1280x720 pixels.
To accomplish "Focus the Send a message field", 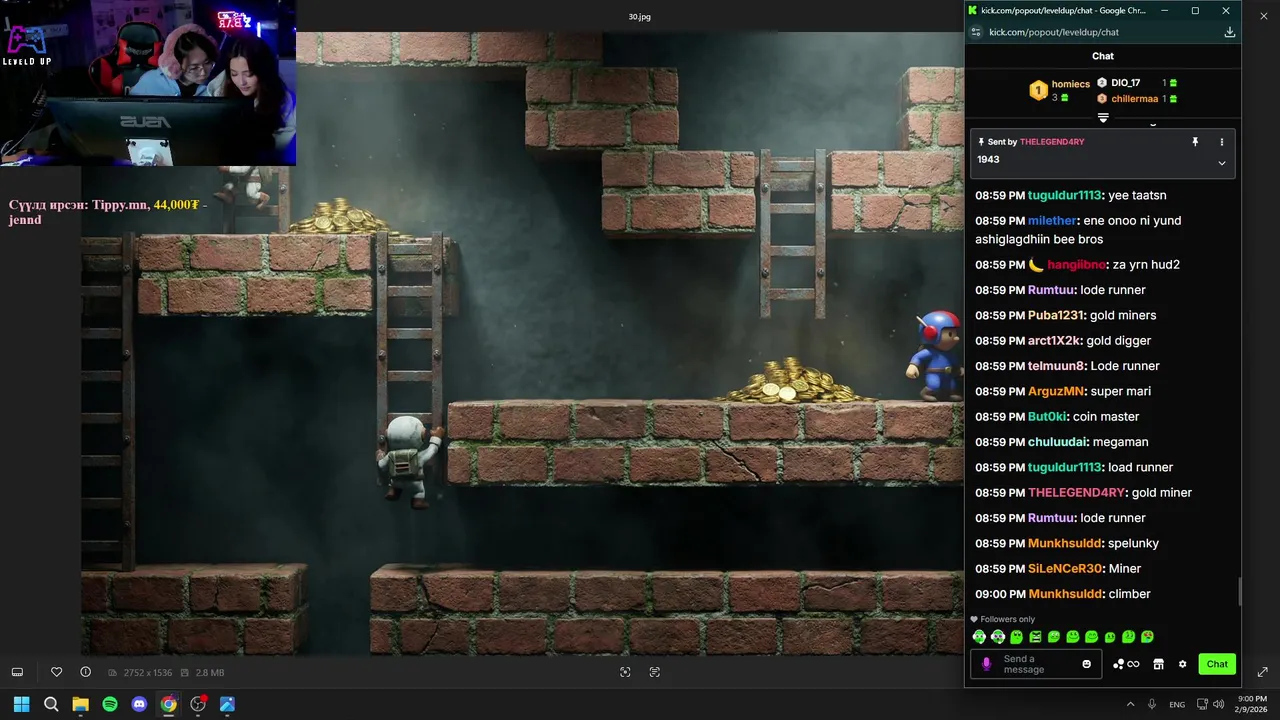I will pos(1036,664).
